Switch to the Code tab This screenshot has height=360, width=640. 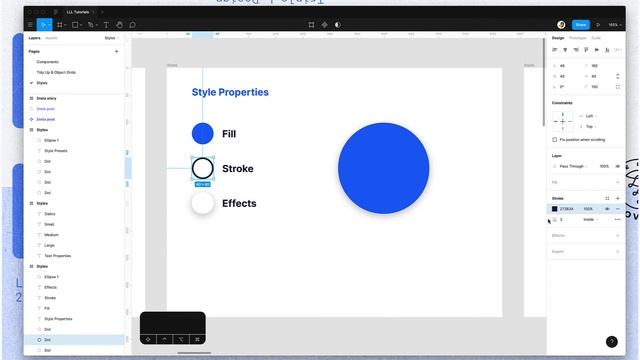(x=596, y=38)
